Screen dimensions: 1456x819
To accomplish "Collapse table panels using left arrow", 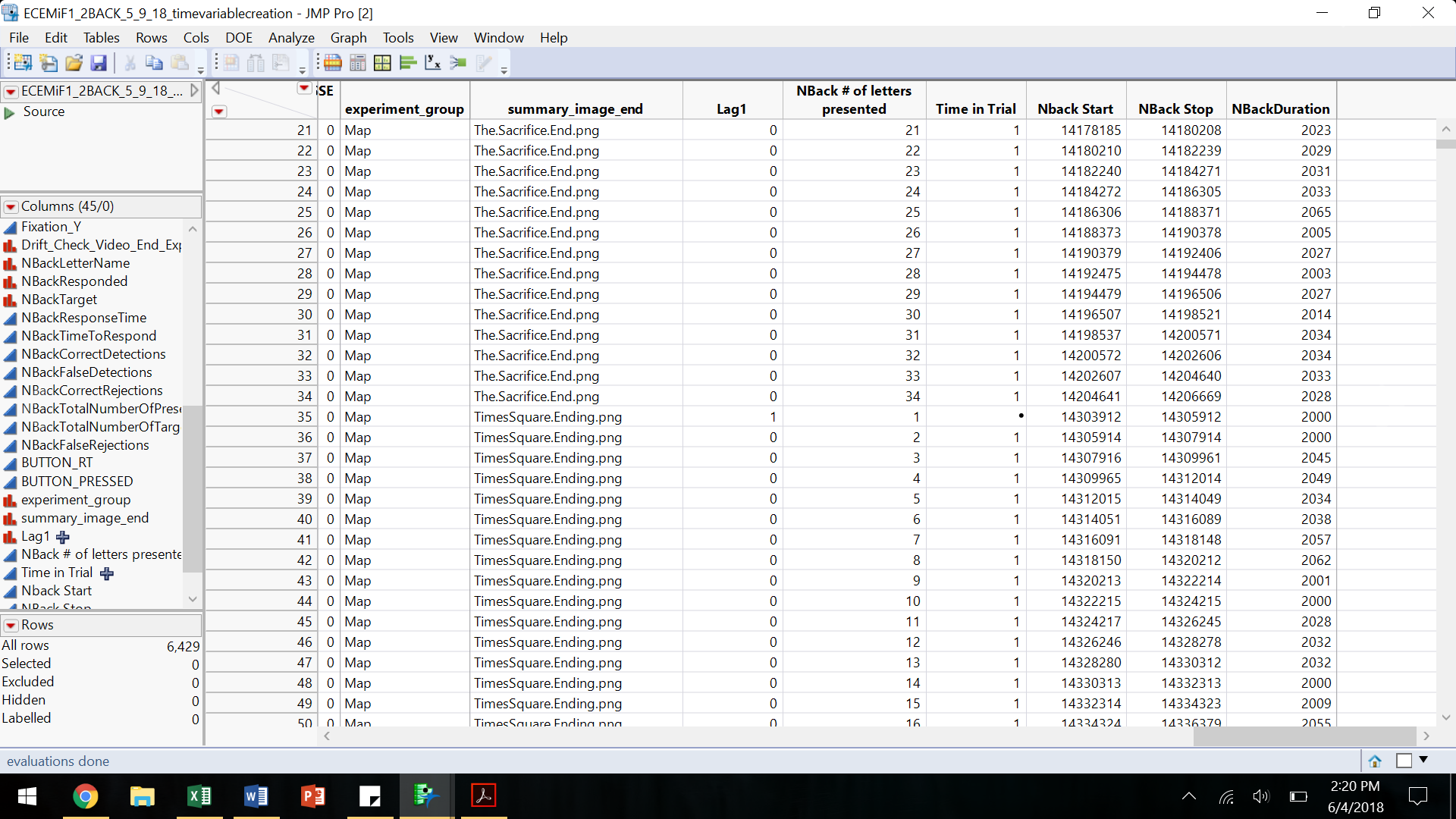I will coord(215,89).
